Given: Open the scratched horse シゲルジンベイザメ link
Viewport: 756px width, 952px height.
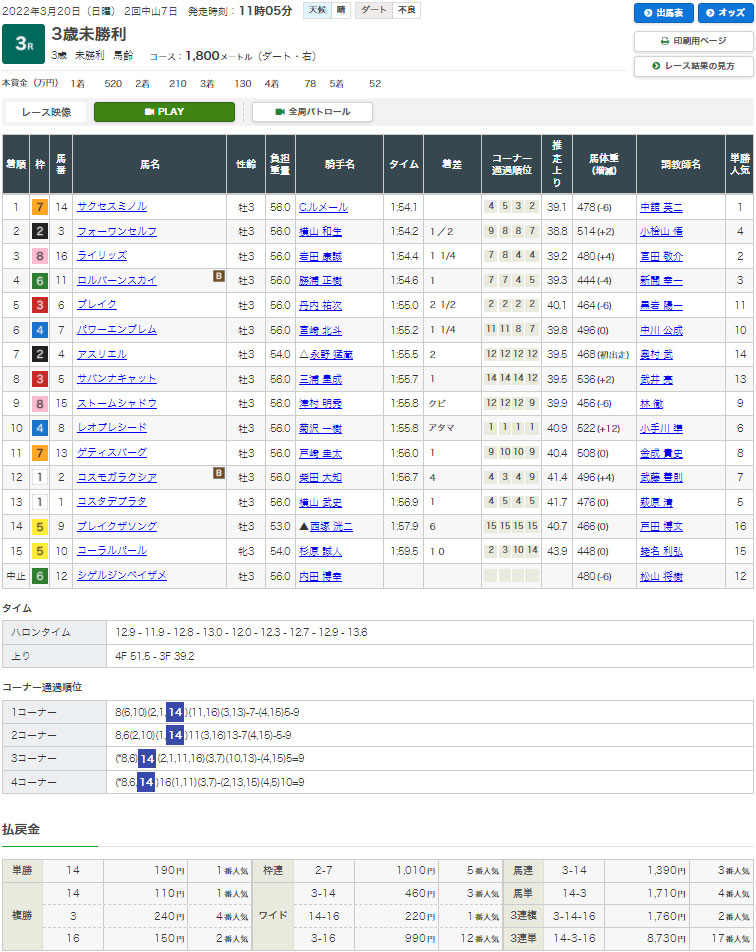Looking at the screenshot, I should tap(121, 576).
